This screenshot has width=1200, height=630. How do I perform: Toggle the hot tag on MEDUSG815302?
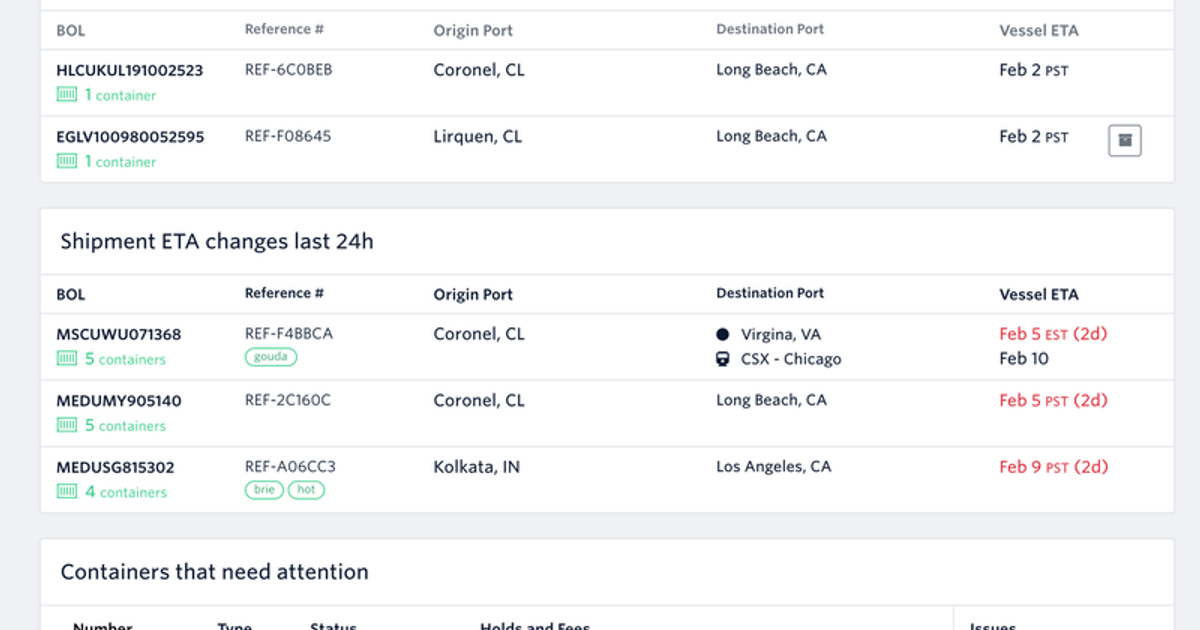[x=306, y=489]
